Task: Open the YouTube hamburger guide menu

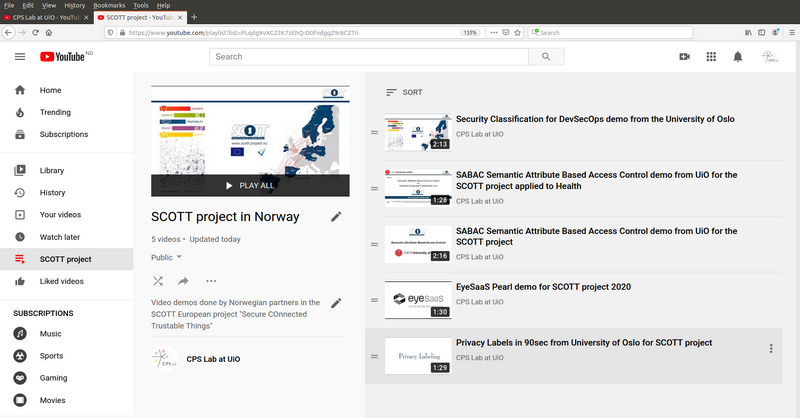Action: point(20,57)
